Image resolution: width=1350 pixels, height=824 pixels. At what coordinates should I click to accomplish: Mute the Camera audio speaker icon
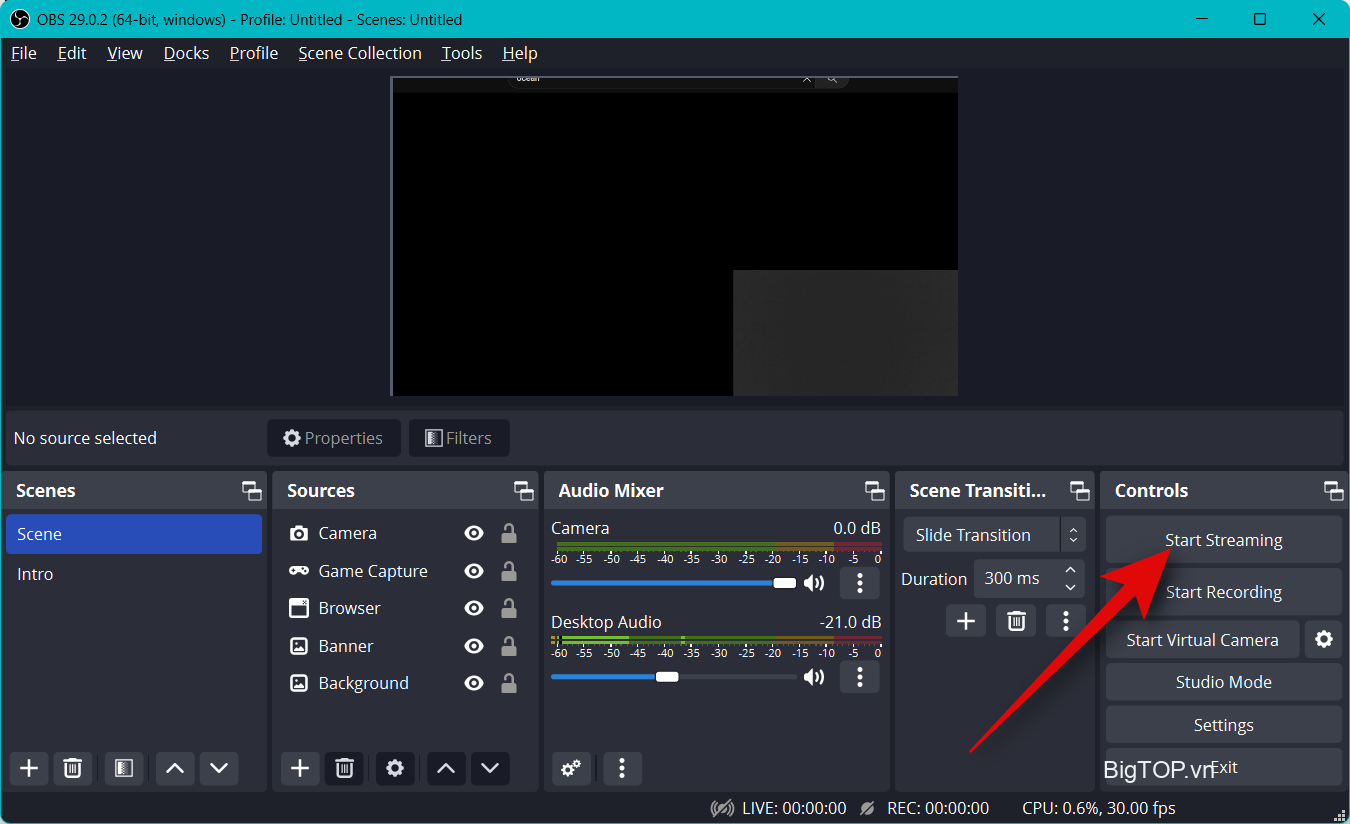tap(814, 583)
